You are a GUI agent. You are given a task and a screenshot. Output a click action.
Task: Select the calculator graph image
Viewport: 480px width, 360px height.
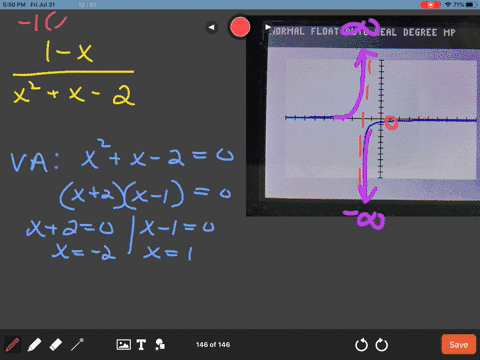(x=363, y=116)
